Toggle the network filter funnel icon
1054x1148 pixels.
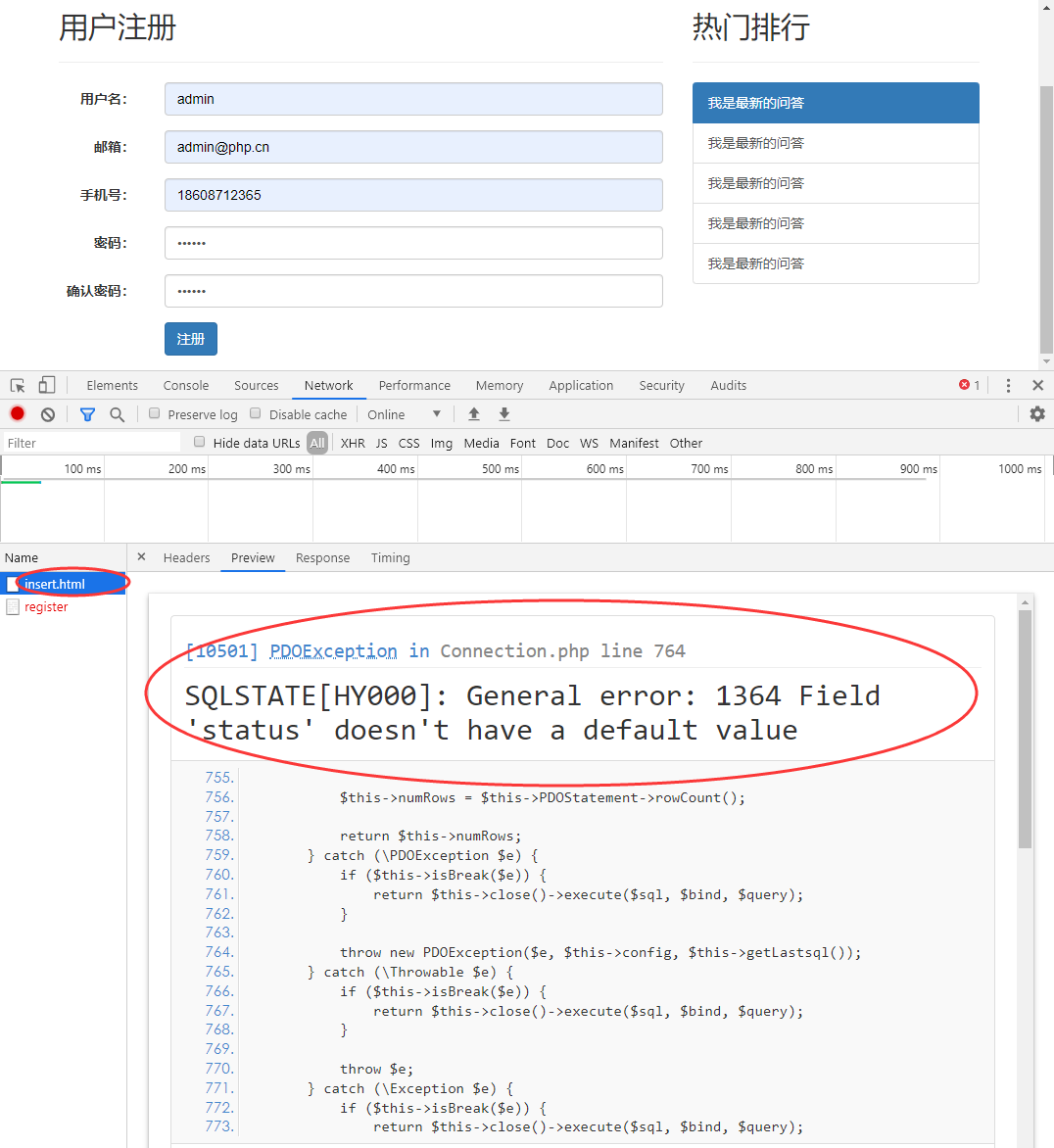[x=87, y=414]
